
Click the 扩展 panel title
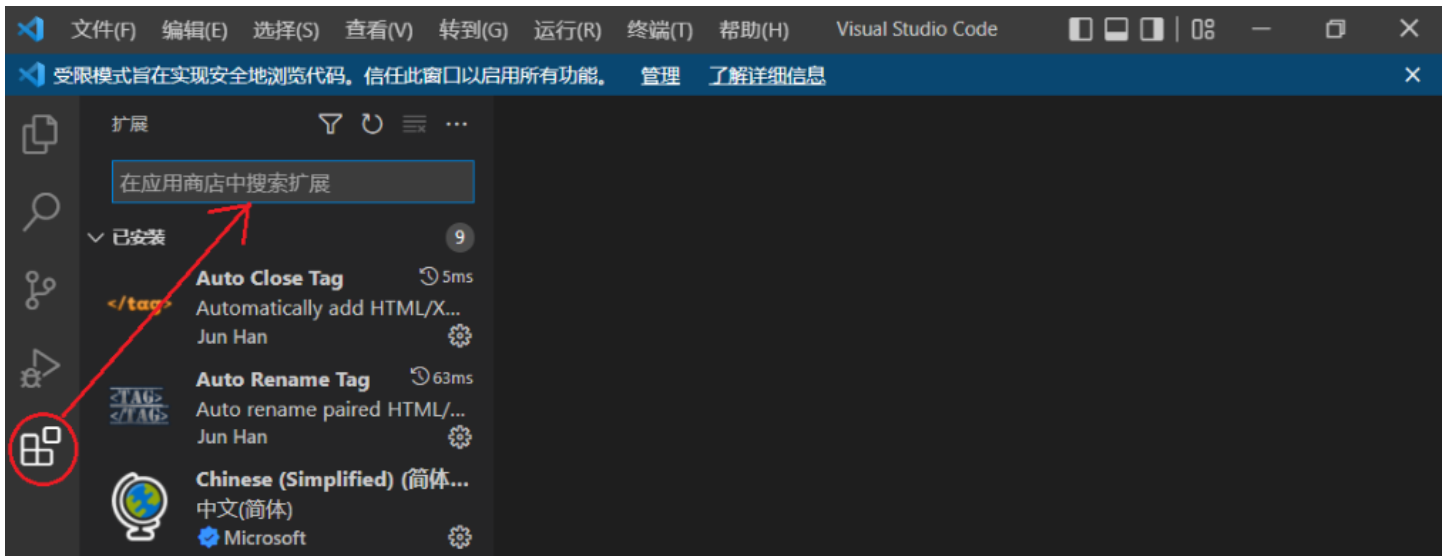pyautogui.click(x=130, y=124)
